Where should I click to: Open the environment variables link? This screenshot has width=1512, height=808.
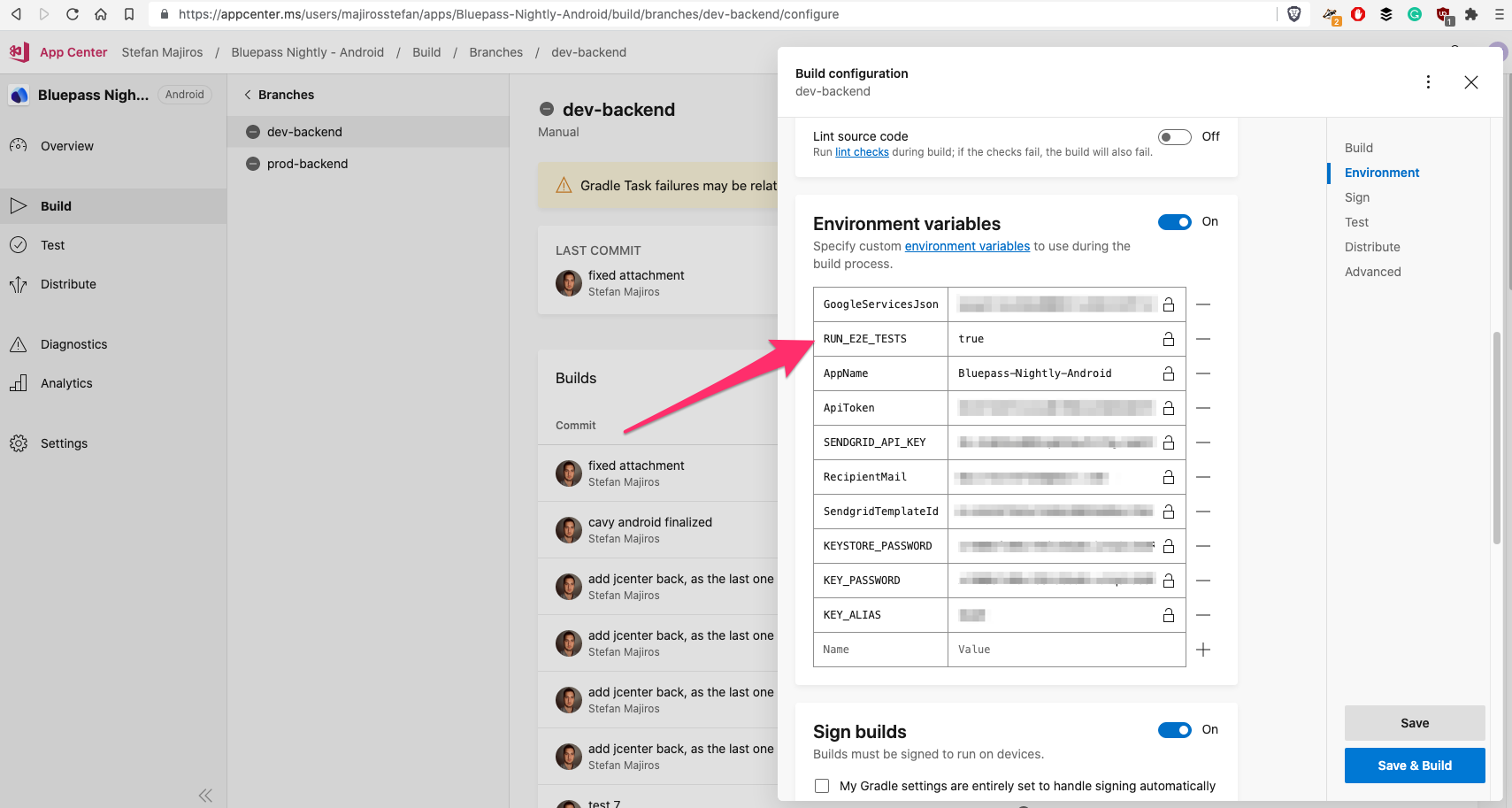point(967,246)
